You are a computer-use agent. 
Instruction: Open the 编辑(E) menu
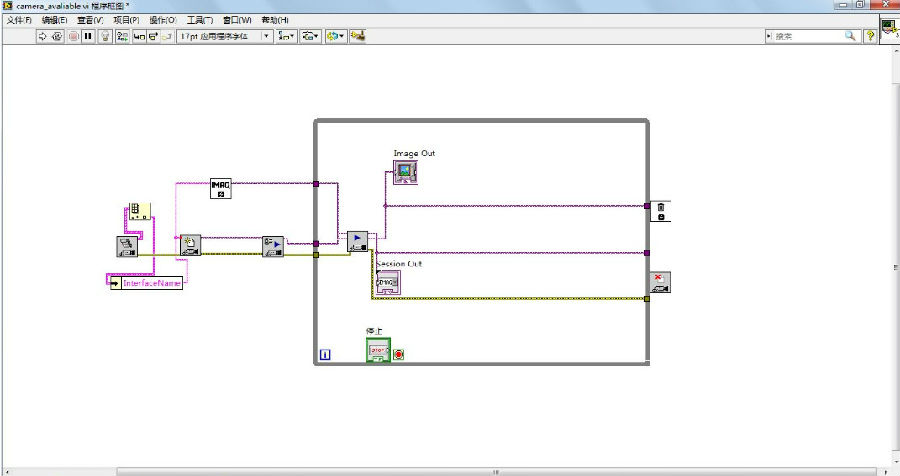[x=55, y=20]
